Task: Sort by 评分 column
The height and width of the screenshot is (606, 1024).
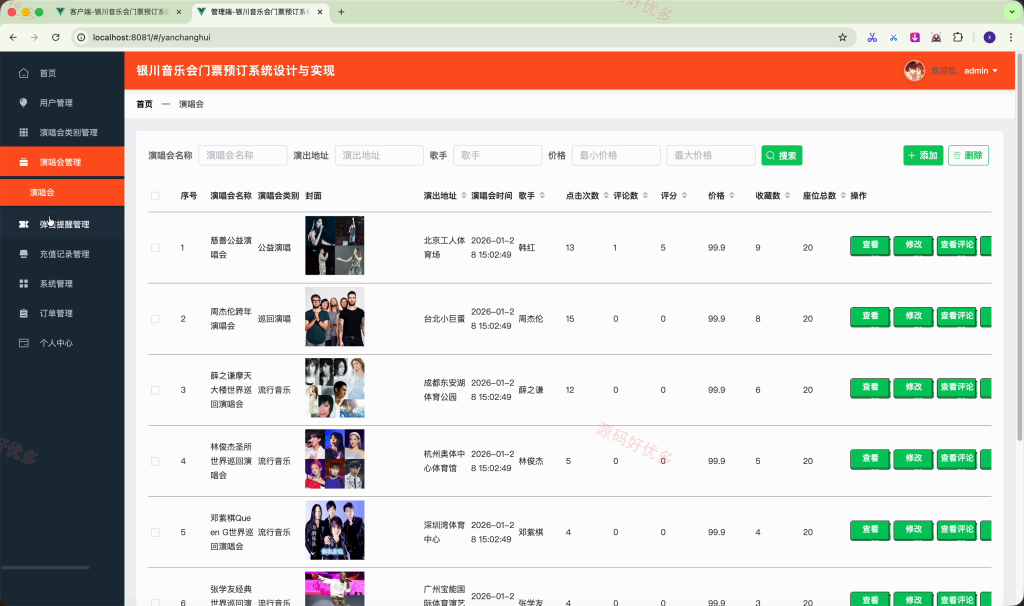Action: pos(684,195)
